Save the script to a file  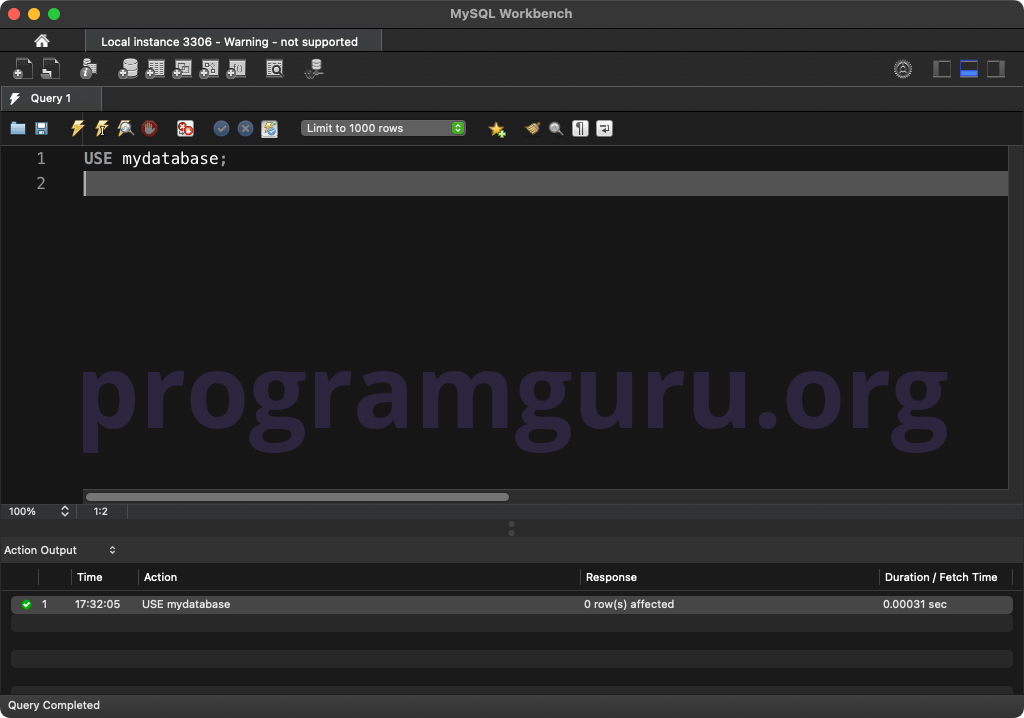41,128
